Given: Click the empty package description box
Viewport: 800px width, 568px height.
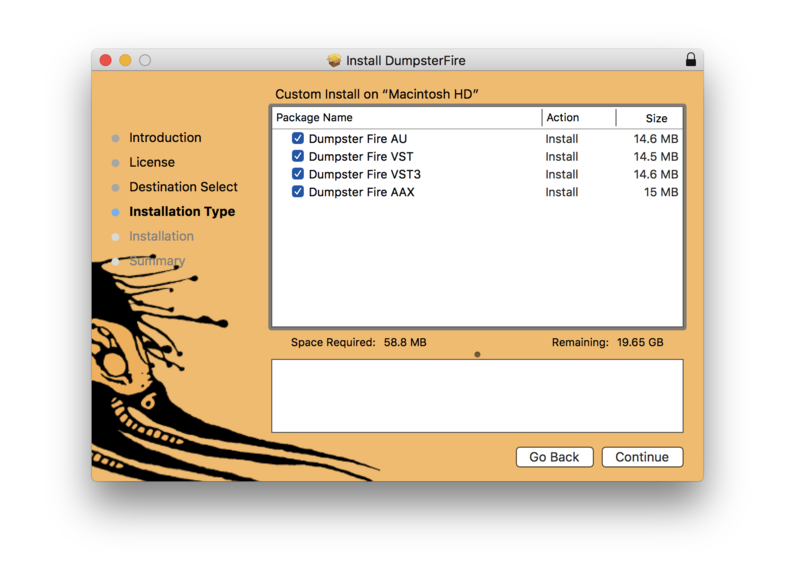Looking at the screenshot, I should pyautogui.click(x=477, y=396).
